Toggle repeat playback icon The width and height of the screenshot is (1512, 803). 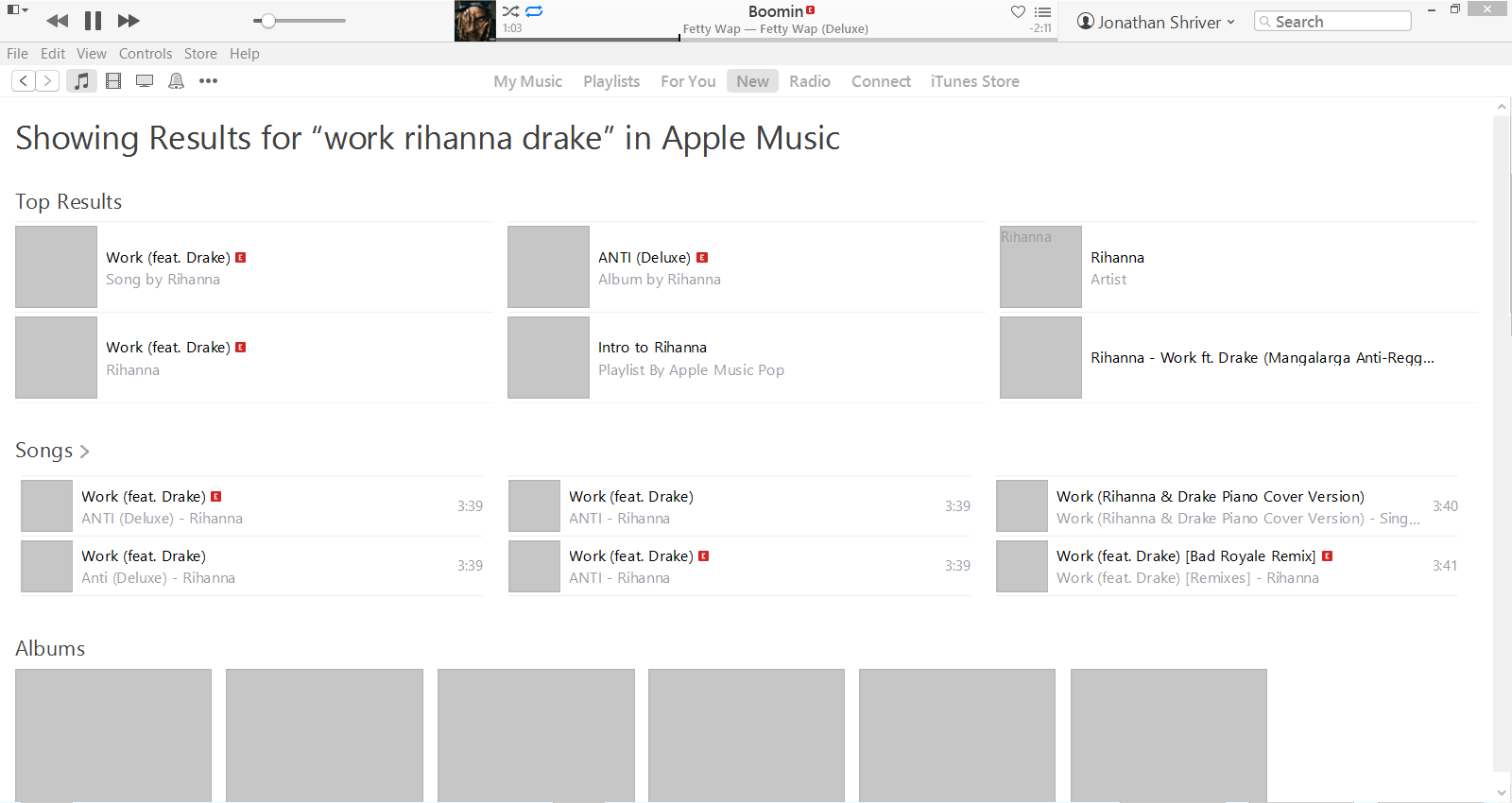[x=535, y=11]
